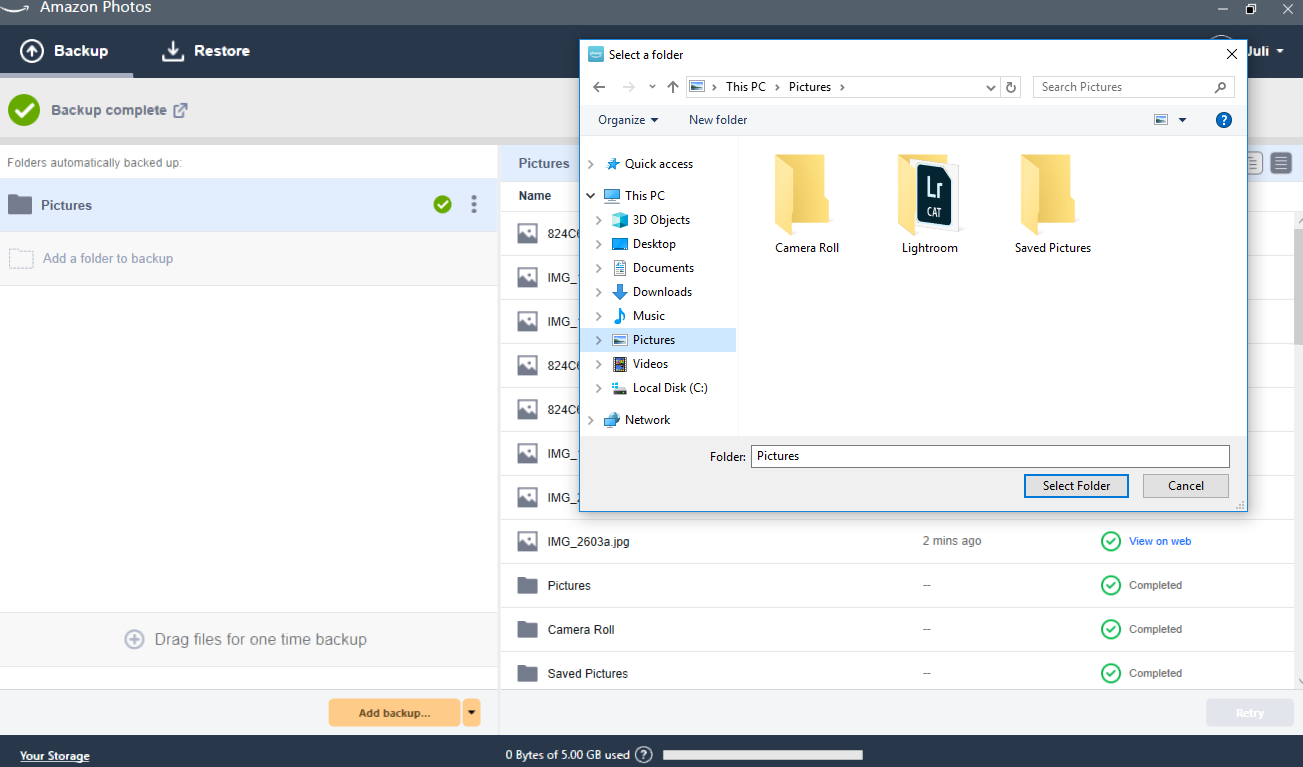This screenshot has width=1303, height=767.
Task: Open the Organize menu
Action: (628, 120)
